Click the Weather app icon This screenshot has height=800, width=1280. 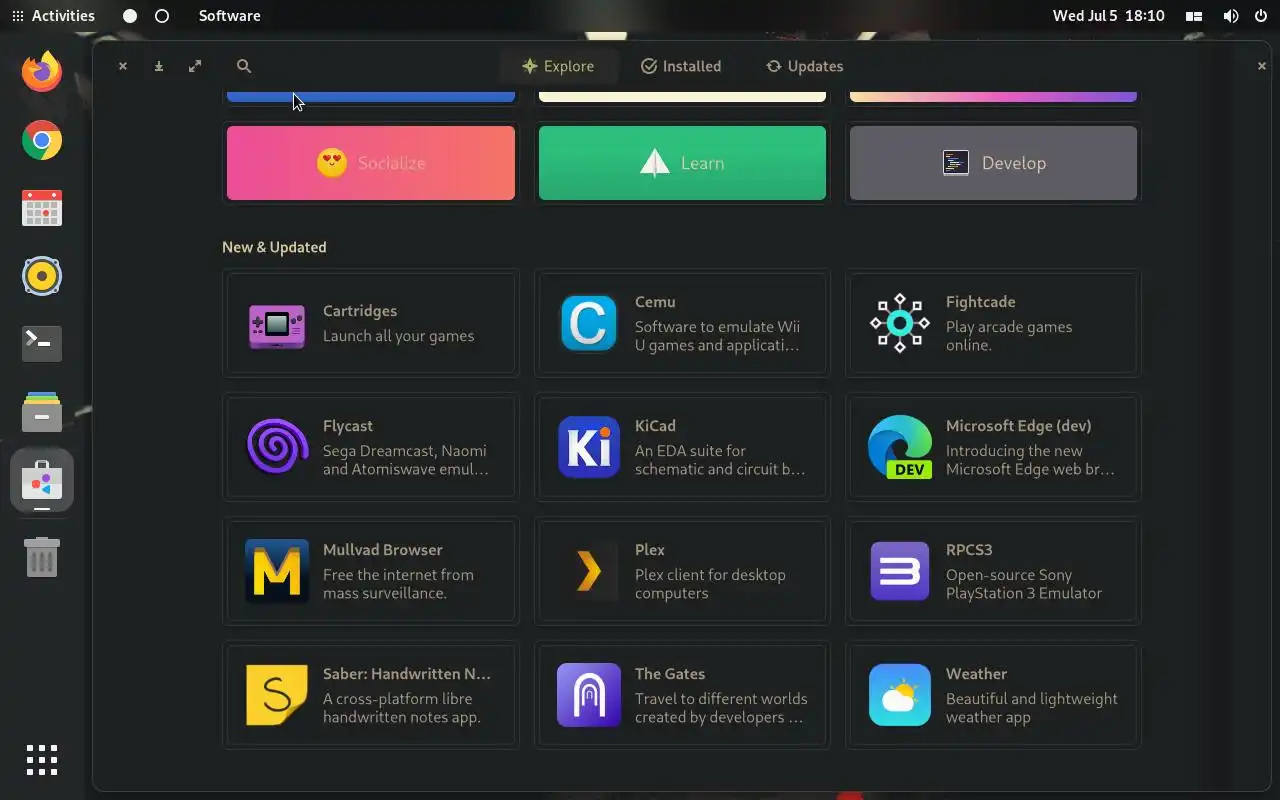(899, 695)
